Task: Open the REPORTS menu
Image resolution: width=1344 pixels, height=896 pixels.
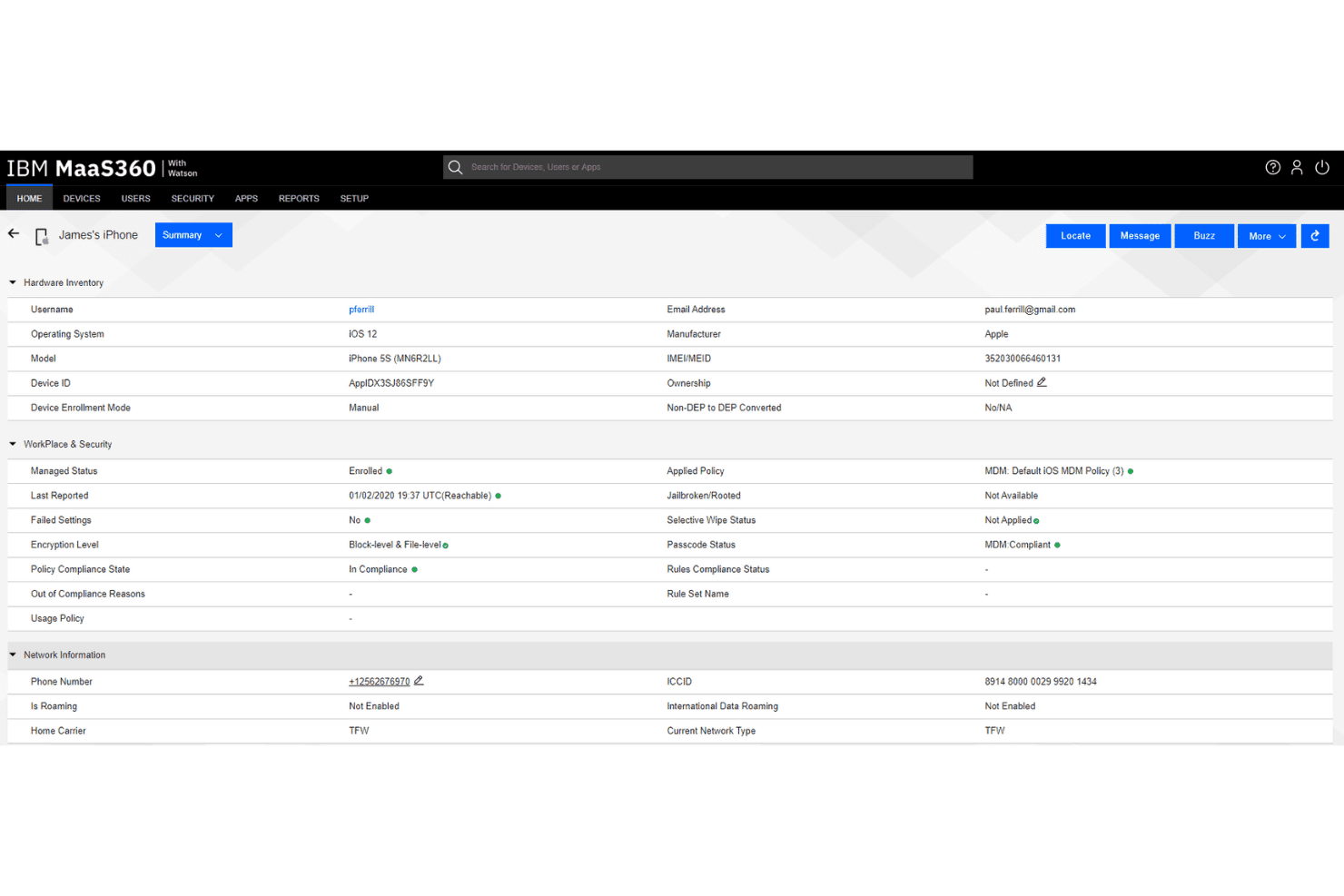Action: 299,198
